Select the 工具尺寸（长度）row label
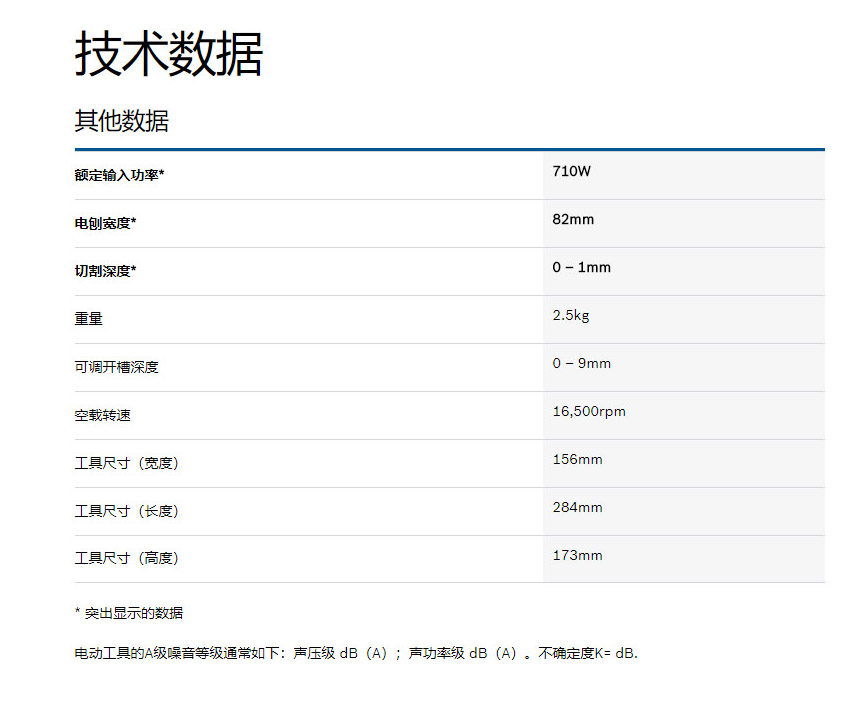The width and height of the screenshot is (864, 710). click(x=126, y=511)
